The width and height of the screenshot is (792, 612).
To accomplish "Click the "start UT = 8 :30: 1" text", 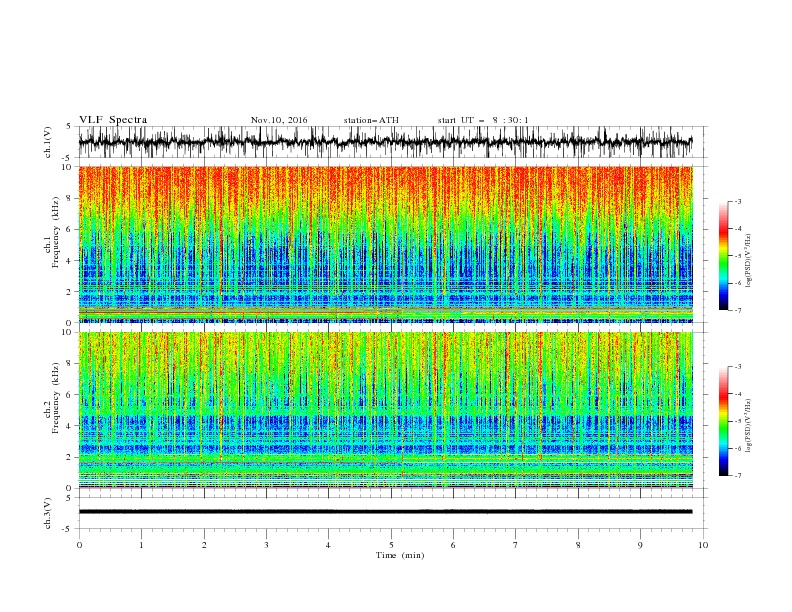I will coord(483,120).
